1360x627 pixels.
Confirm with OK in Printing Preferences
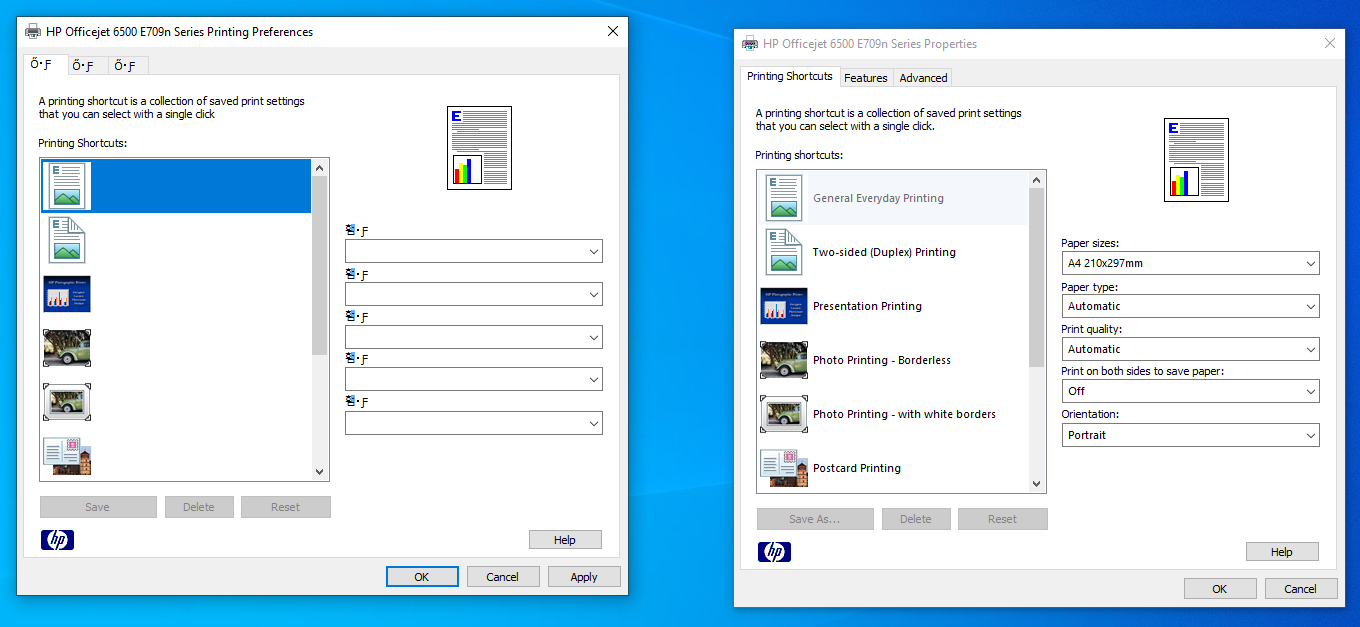422,577
